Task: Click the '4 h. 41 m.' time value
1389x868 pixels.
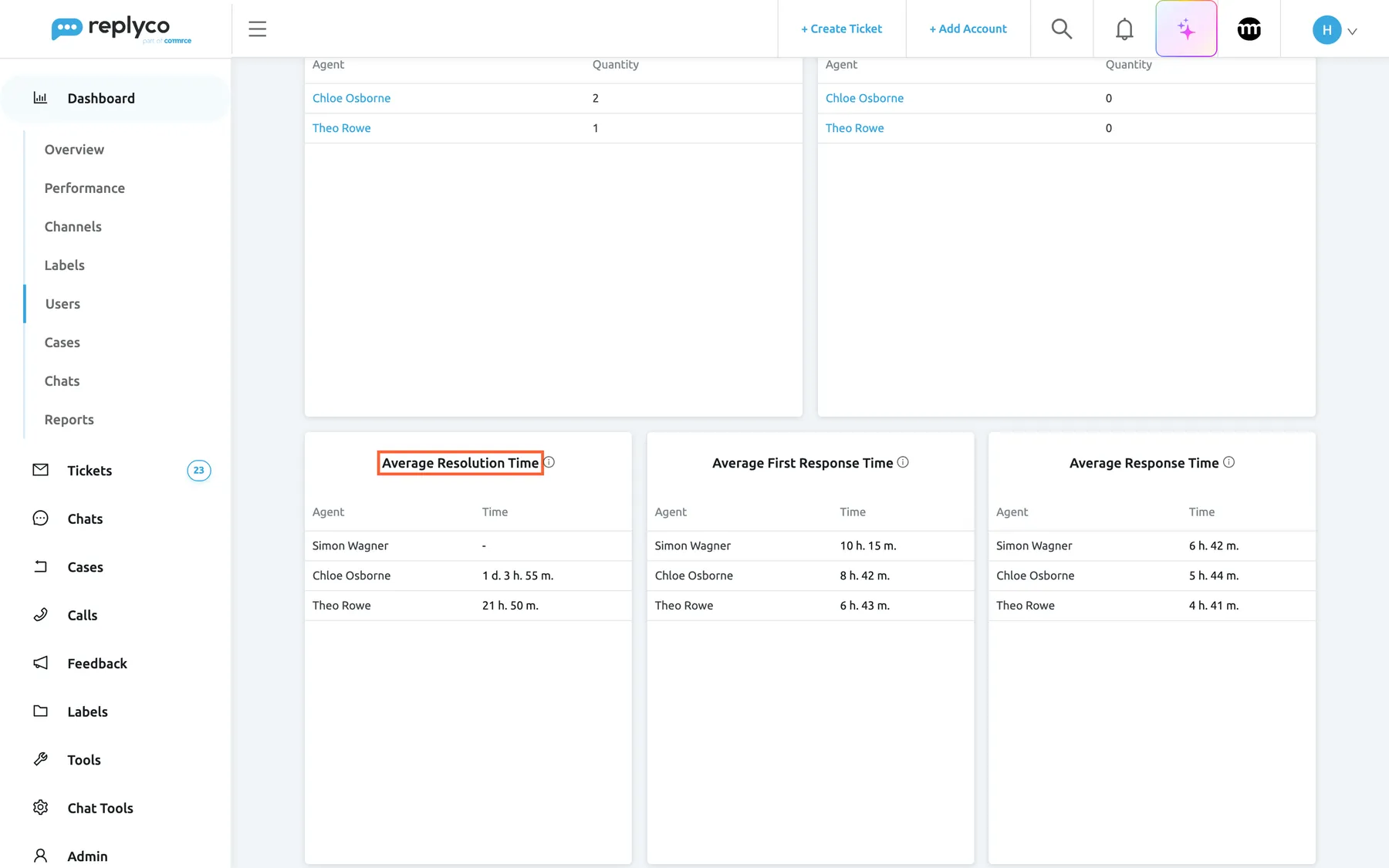Action: [x=1214, y=606]
